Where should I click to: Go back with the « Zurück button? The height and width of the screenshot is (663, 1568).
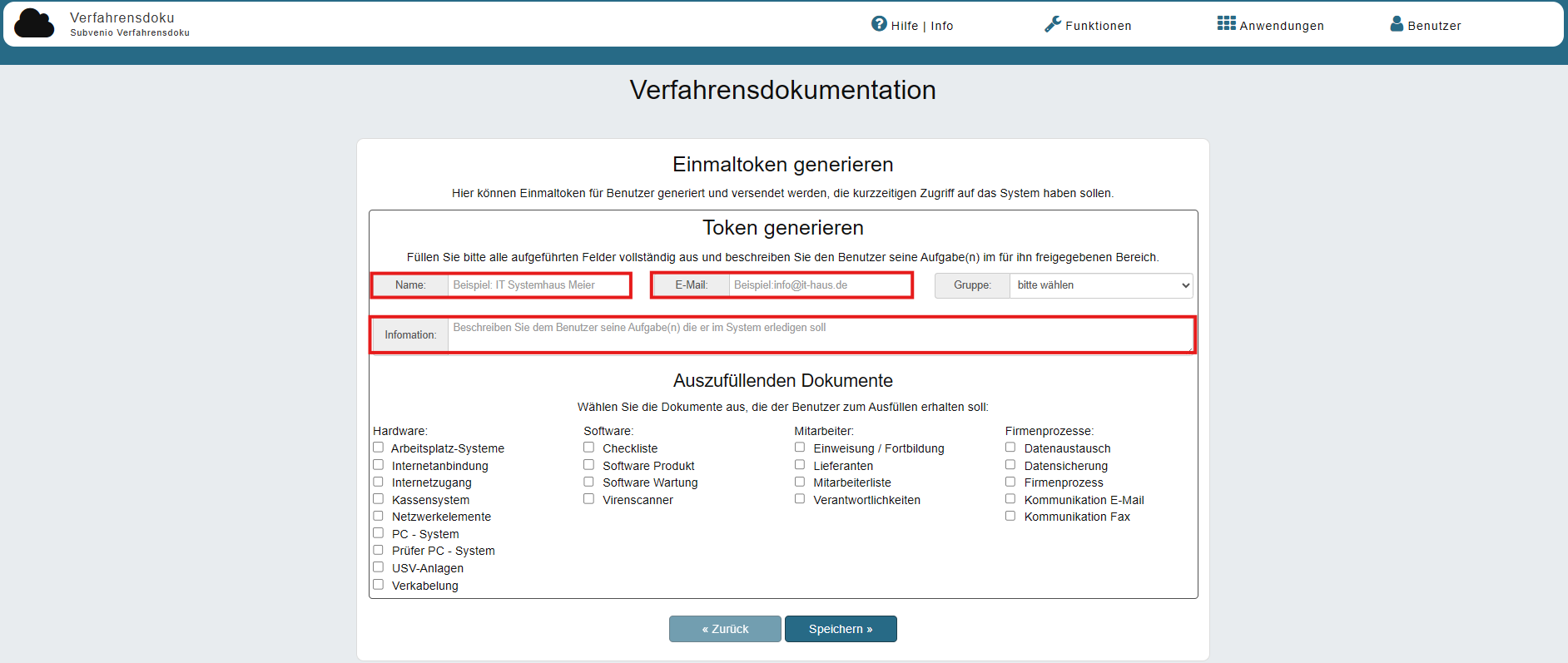tap(725, 629)
